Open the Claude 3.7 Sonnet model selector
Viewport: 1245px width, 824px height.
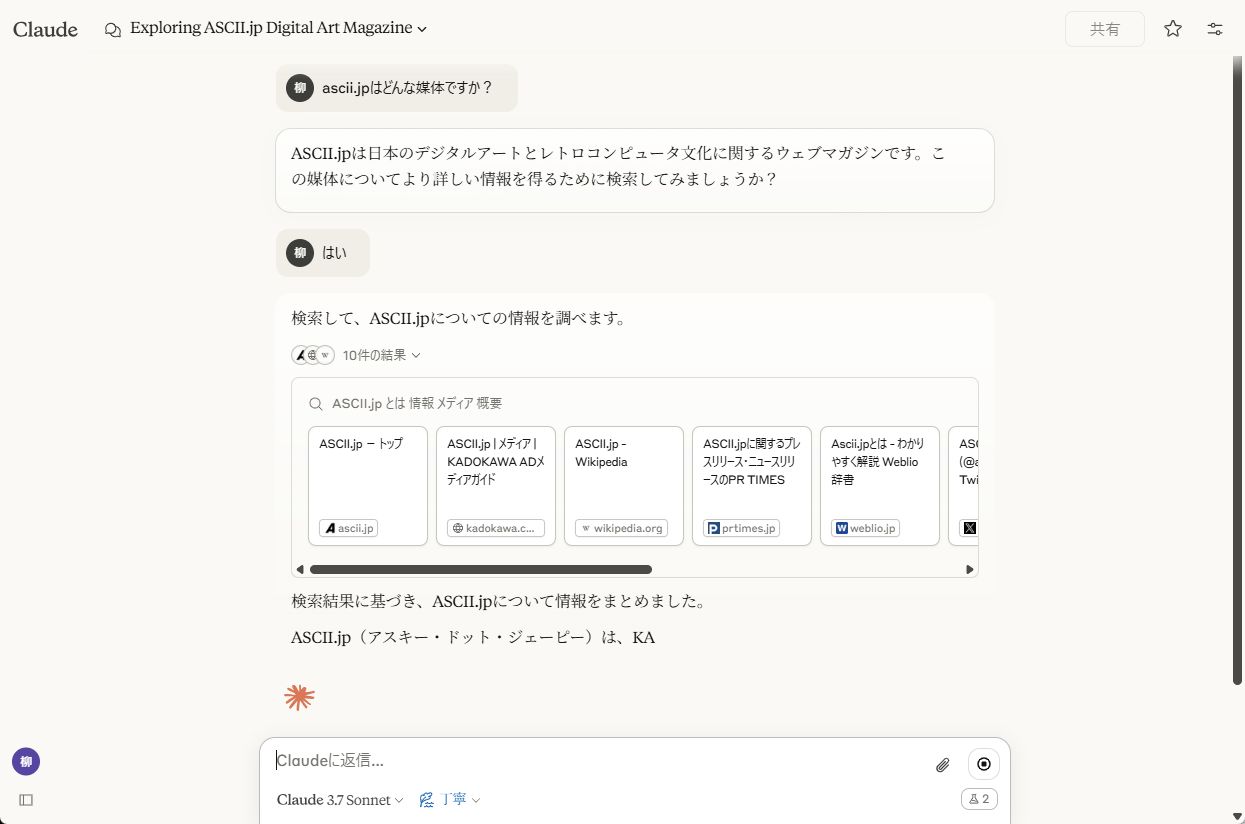coord(340,800)
